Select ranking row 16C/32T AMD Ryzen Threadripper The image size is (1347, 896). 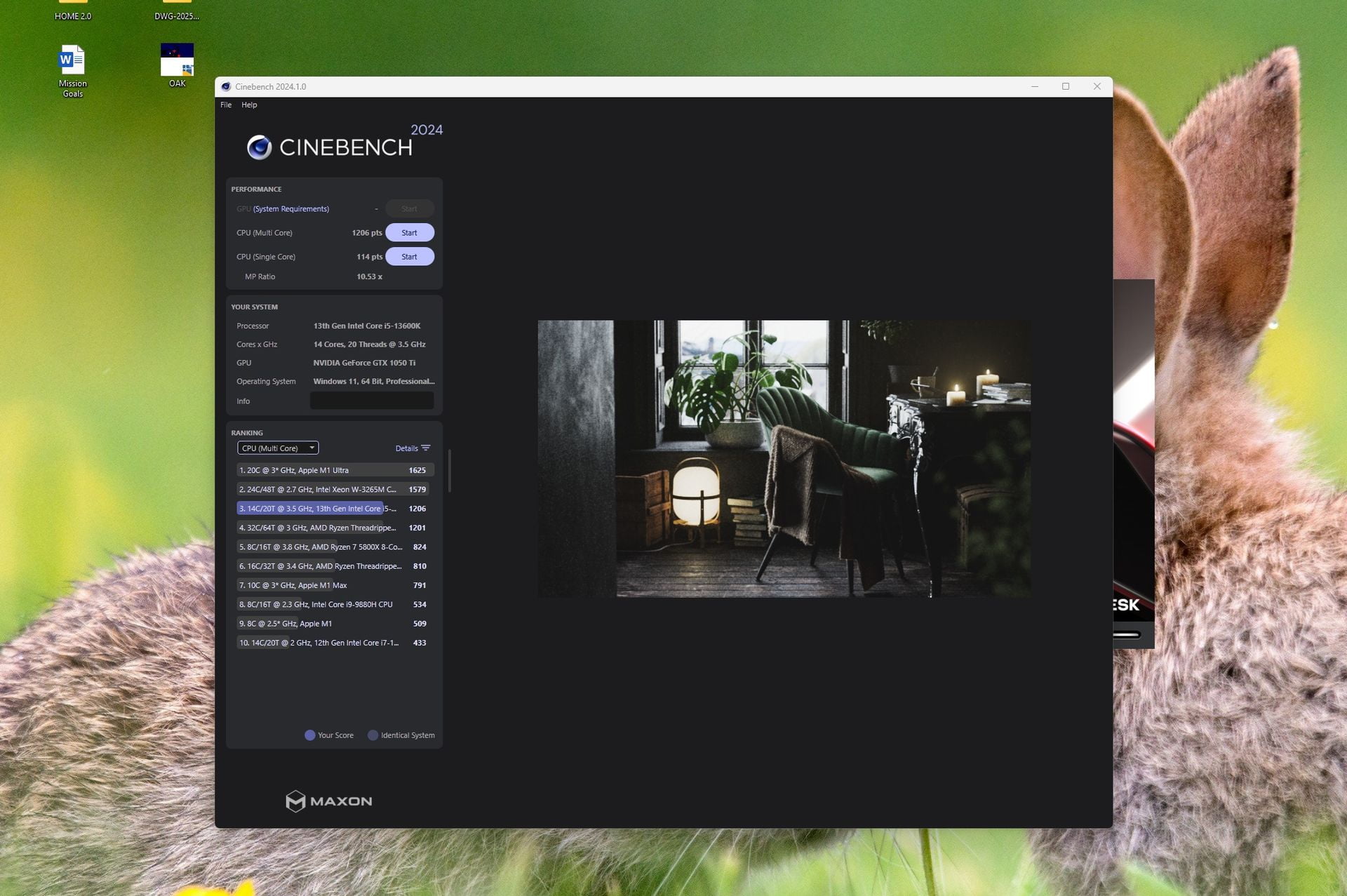tap(335, 566)
